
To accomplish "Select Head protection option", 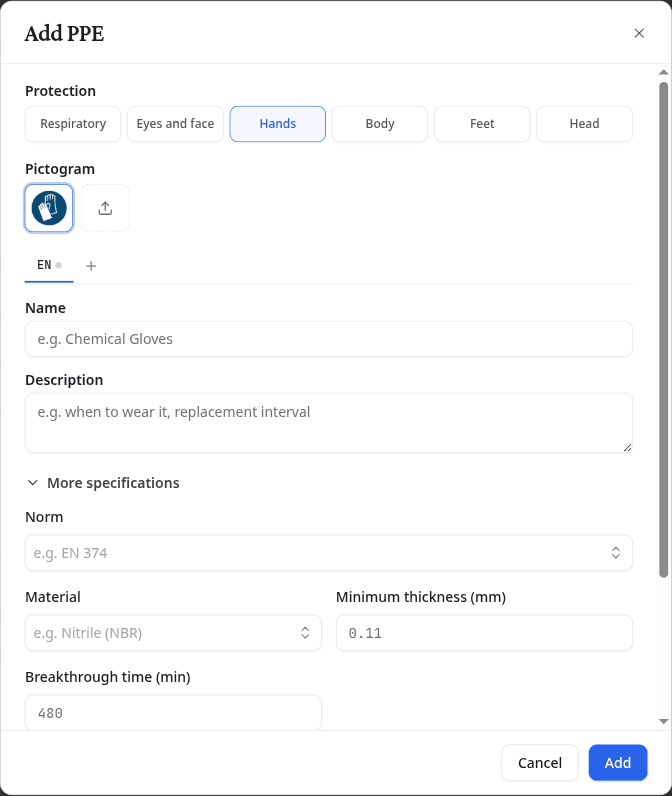I will [584, 124].
